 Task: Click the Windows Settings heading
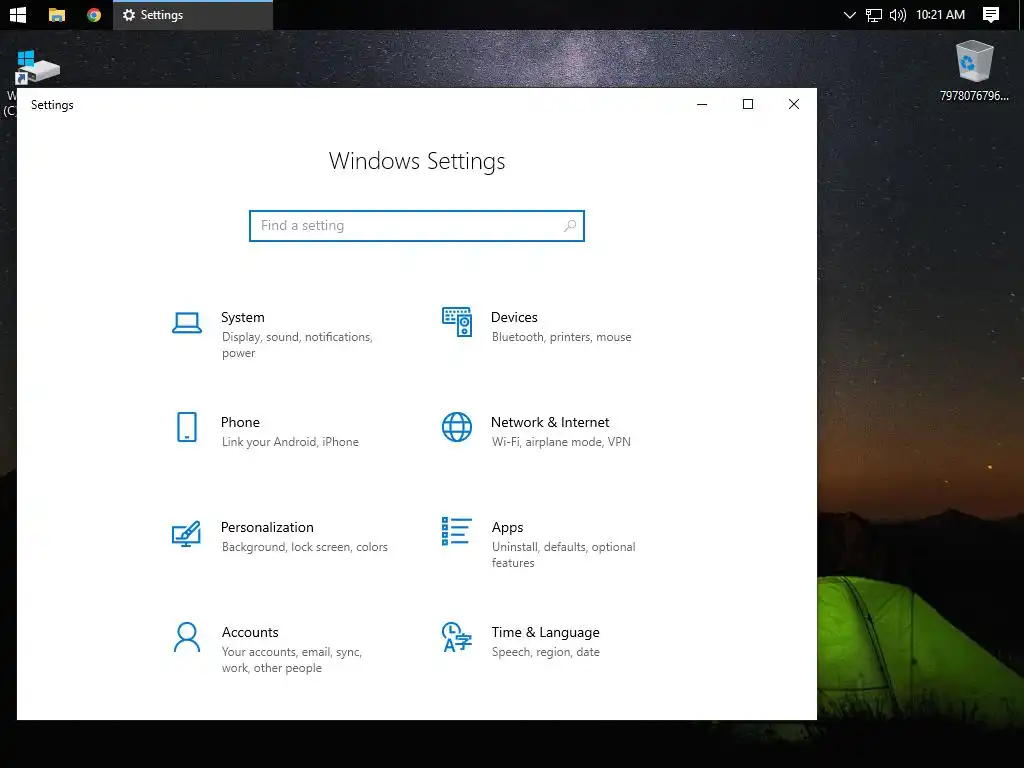417,161
